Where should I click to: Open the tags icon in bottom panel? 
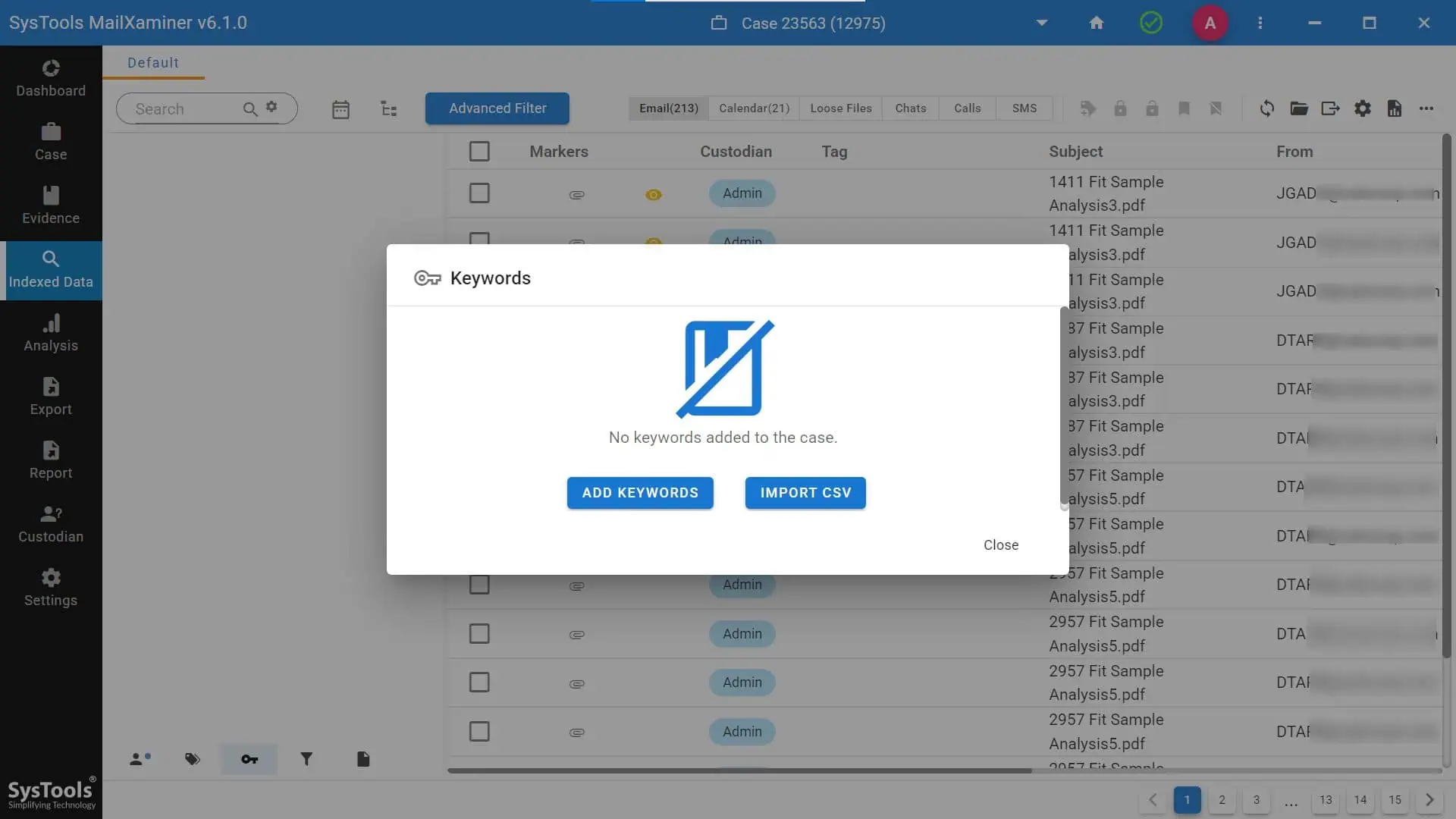click(193, 759)
